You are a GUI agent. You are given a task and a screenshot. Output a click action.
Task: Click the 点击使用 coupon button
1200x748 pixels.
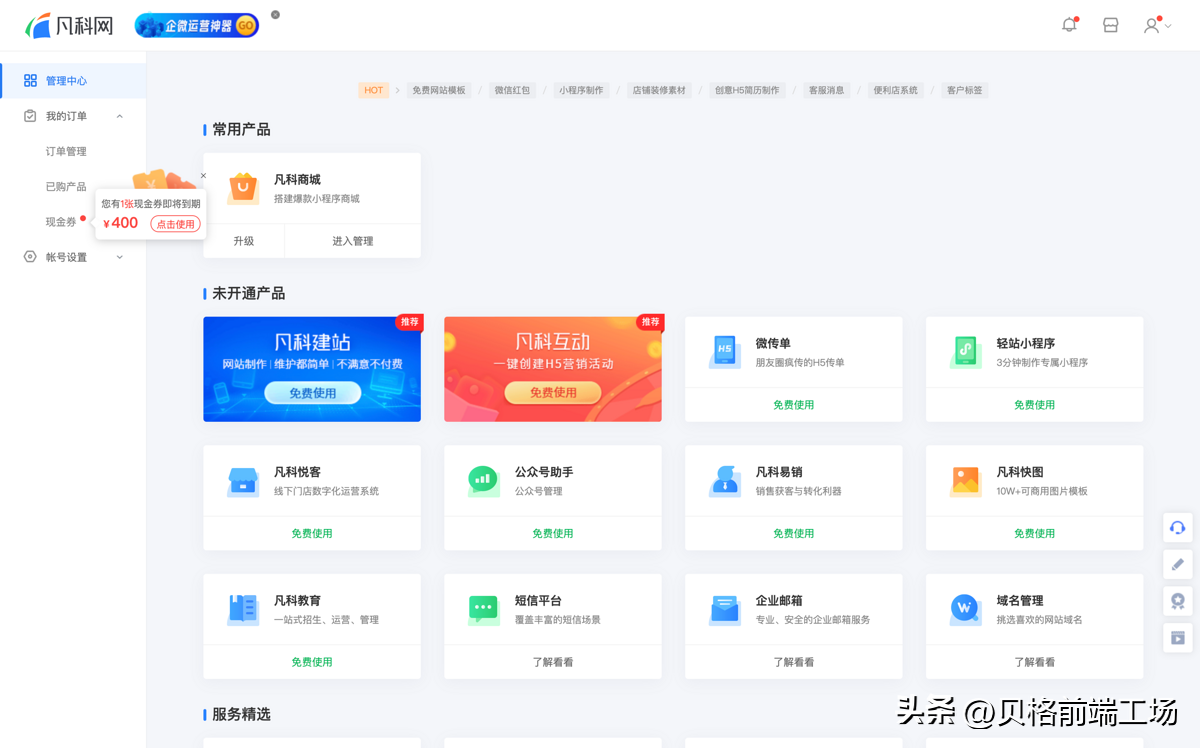pos(176,224)
